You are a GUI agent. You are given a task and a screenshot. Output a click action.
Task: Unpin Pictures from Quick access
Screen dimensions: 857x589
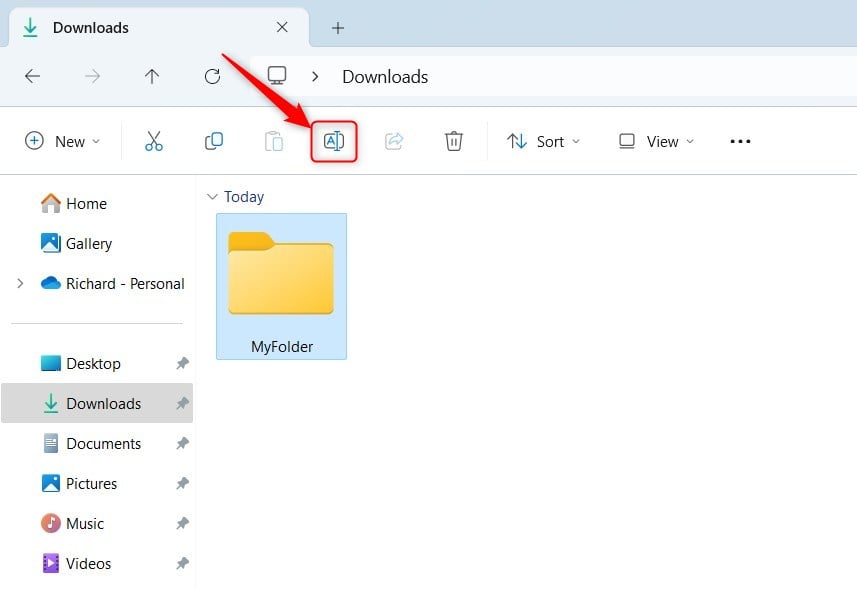[x=182, y=483]
